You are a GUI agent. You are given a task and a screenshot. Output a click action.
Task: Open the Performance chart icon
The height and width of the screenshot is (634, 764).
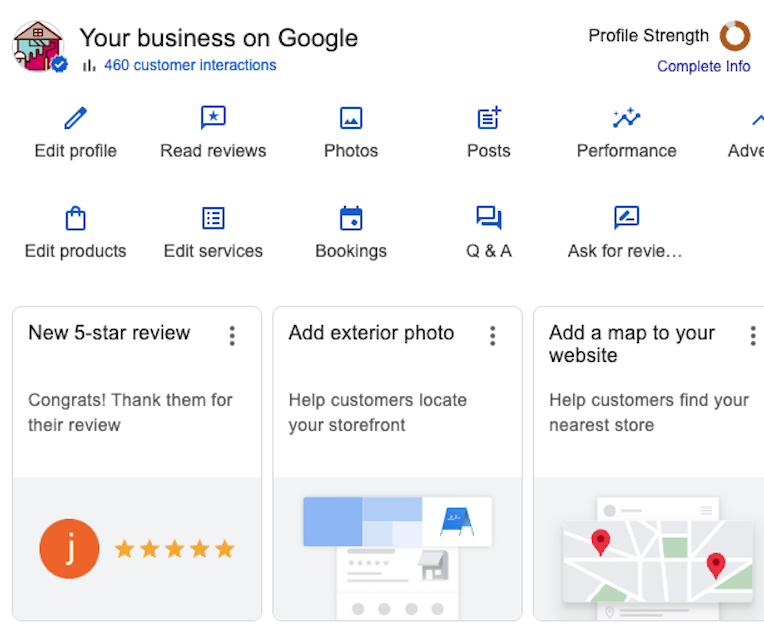(x=626, y=119)
